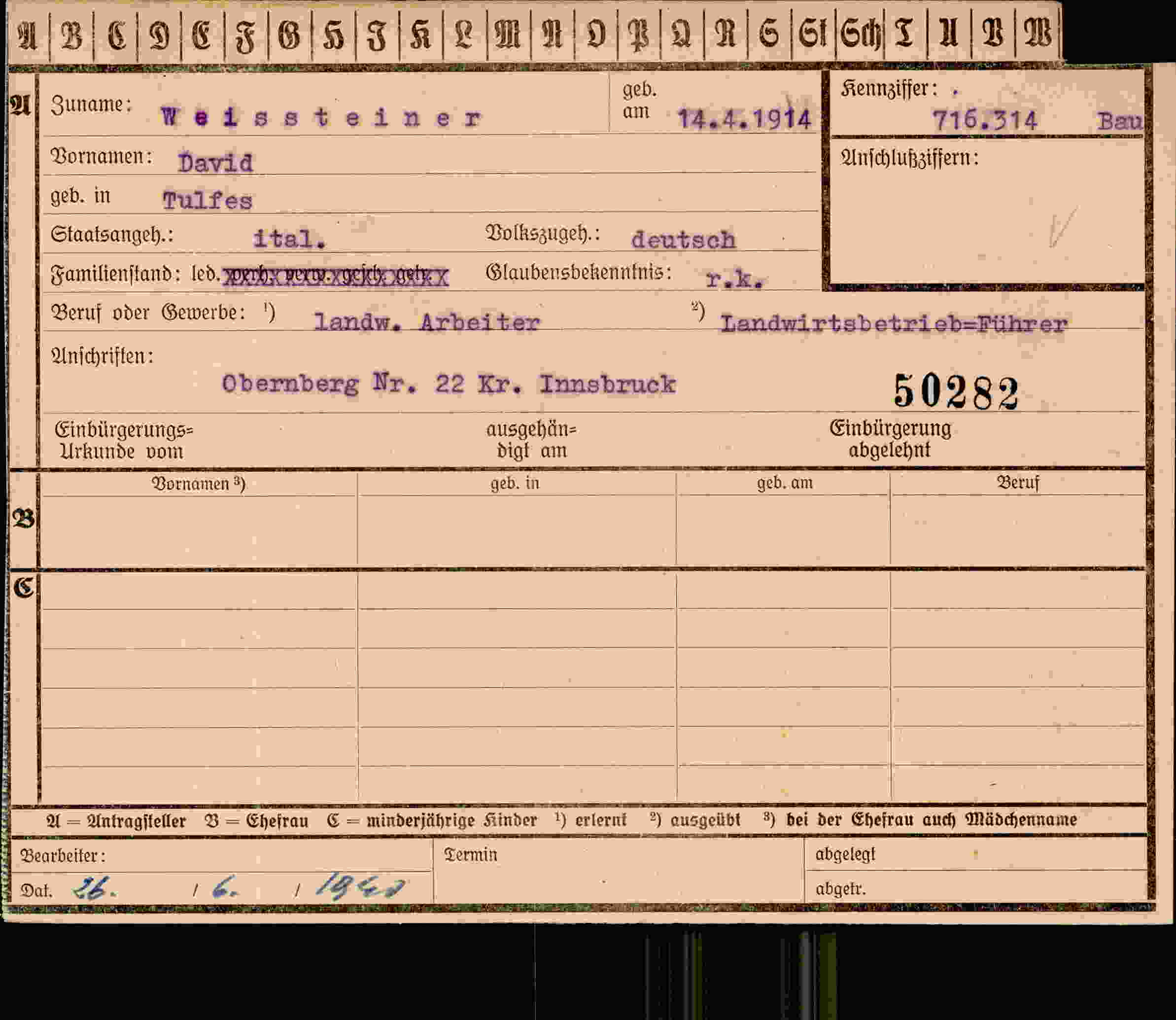The width and height of the screenshot is (1176, 1020).
Task: Click the "Volkszugeh.:" label
Action: (x=543, y=233)
